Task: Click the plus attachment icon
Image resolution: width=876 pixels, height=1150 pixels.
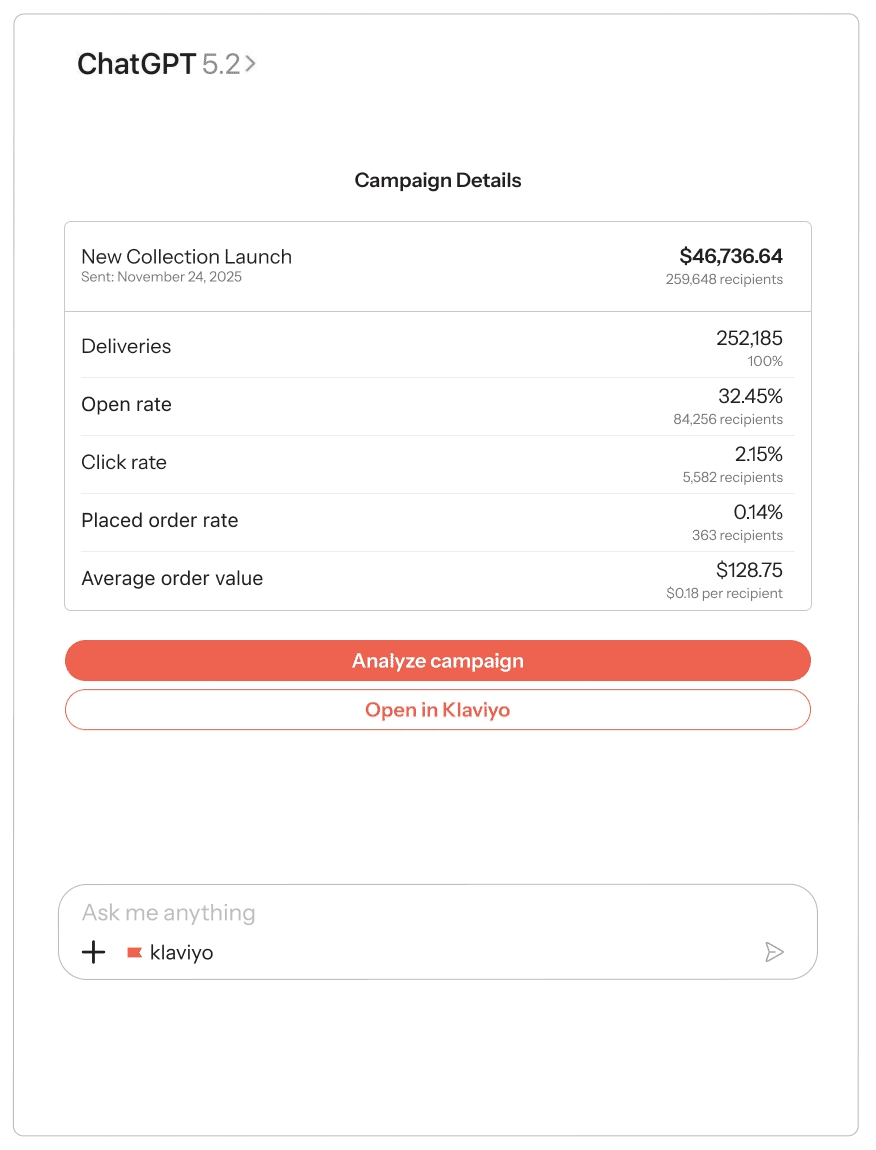Action: click(x=93, y=952)
